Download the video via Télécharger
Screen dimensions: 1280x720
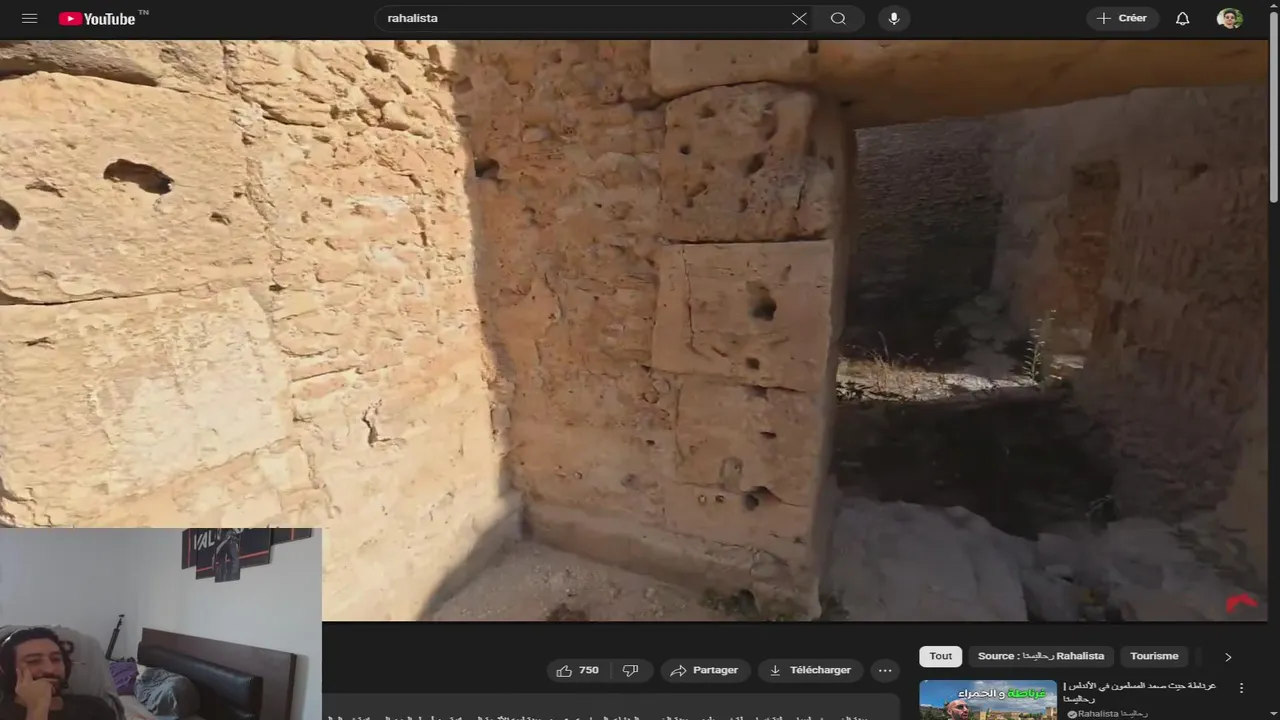coord(810,670)
